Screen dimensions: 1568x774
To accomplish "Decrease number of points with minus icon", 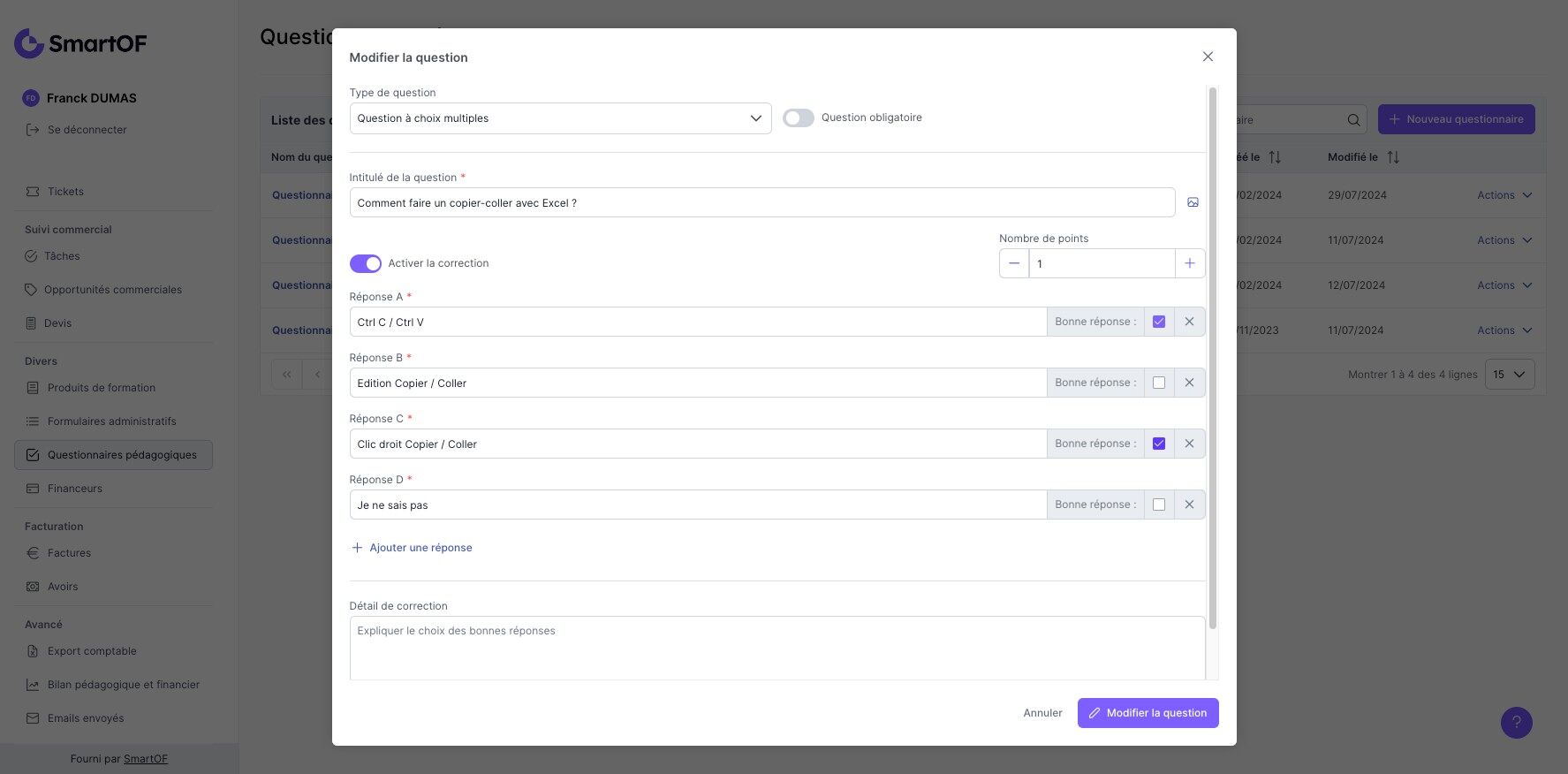I will click(x=1014, y=263).
